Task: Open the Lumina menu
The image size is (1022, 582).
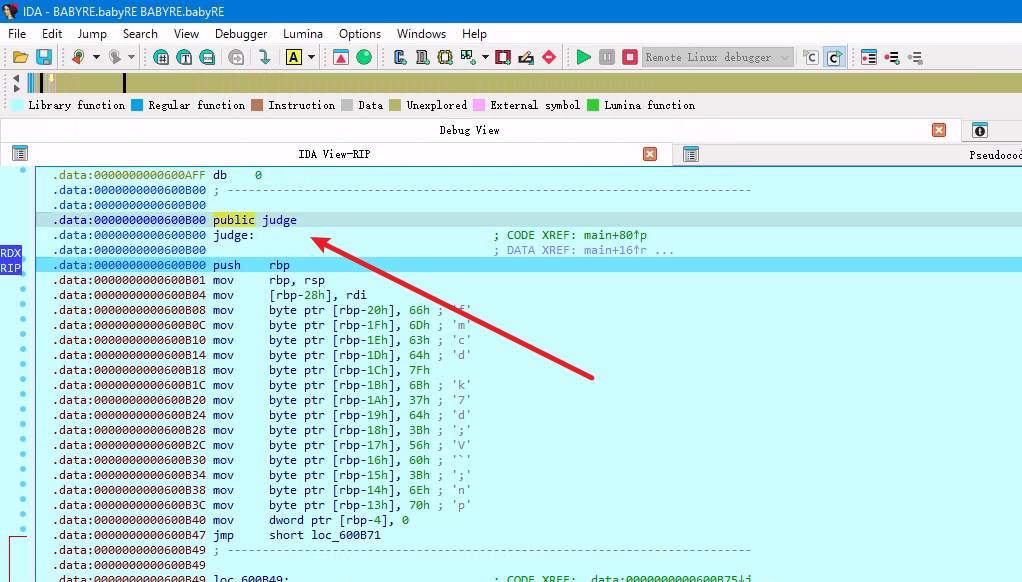Action: [x=302, y=33]
